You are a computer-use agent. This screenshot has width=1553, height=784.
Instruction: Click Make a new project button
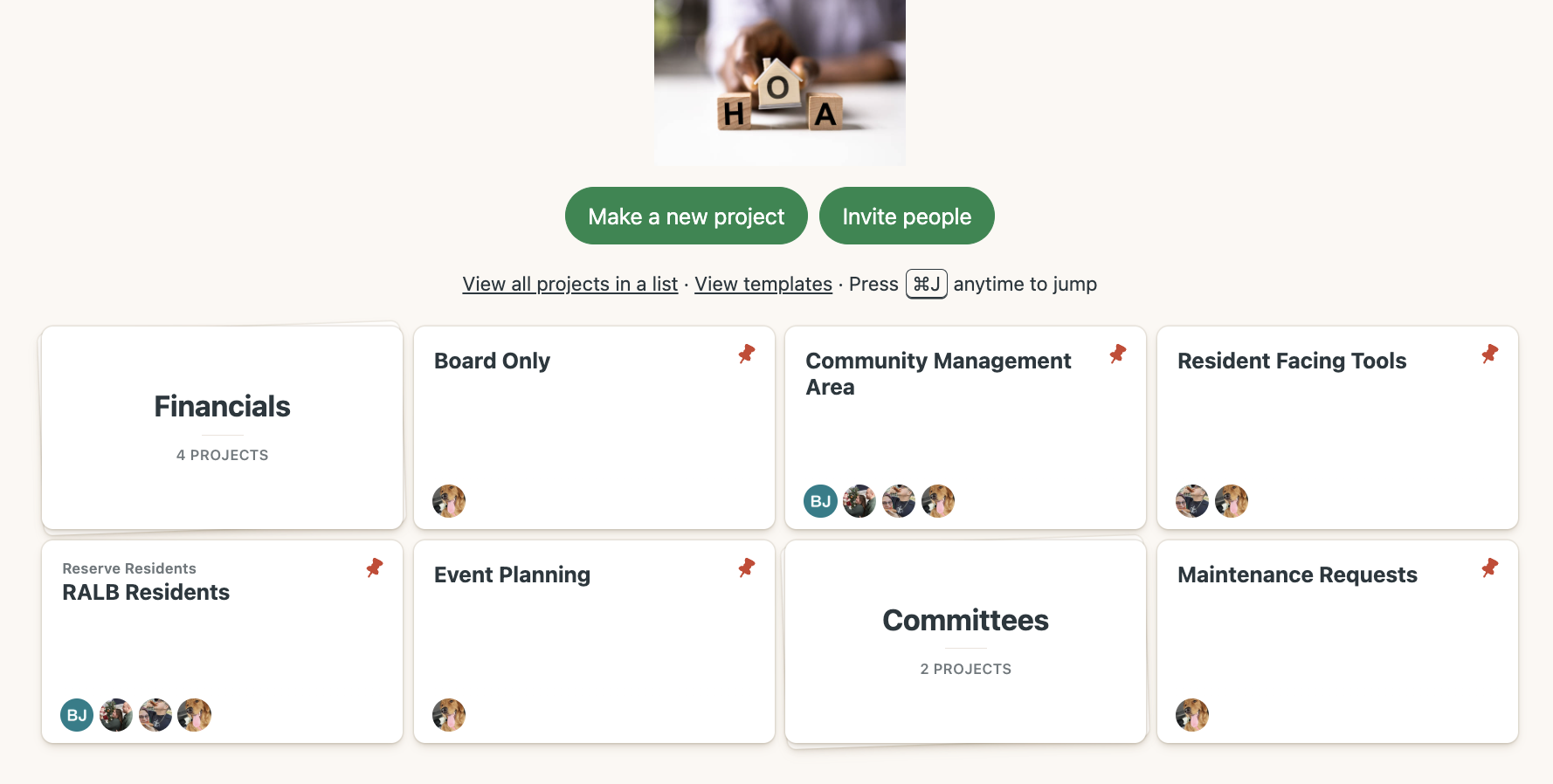click(x=686, y=216)
